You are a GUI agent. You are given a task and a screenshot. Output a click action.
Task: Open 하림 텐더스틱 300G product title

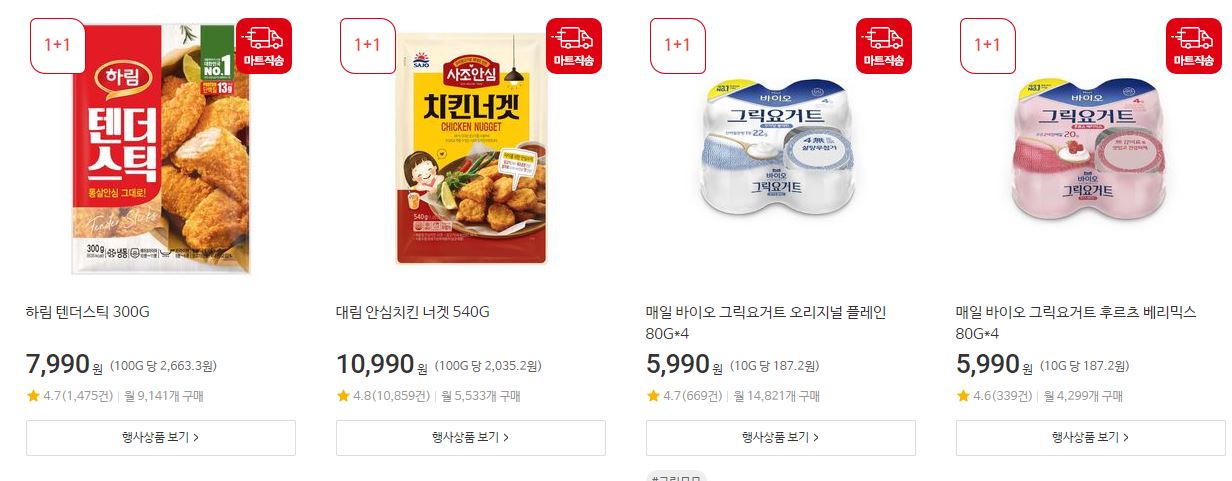[87, 312]
